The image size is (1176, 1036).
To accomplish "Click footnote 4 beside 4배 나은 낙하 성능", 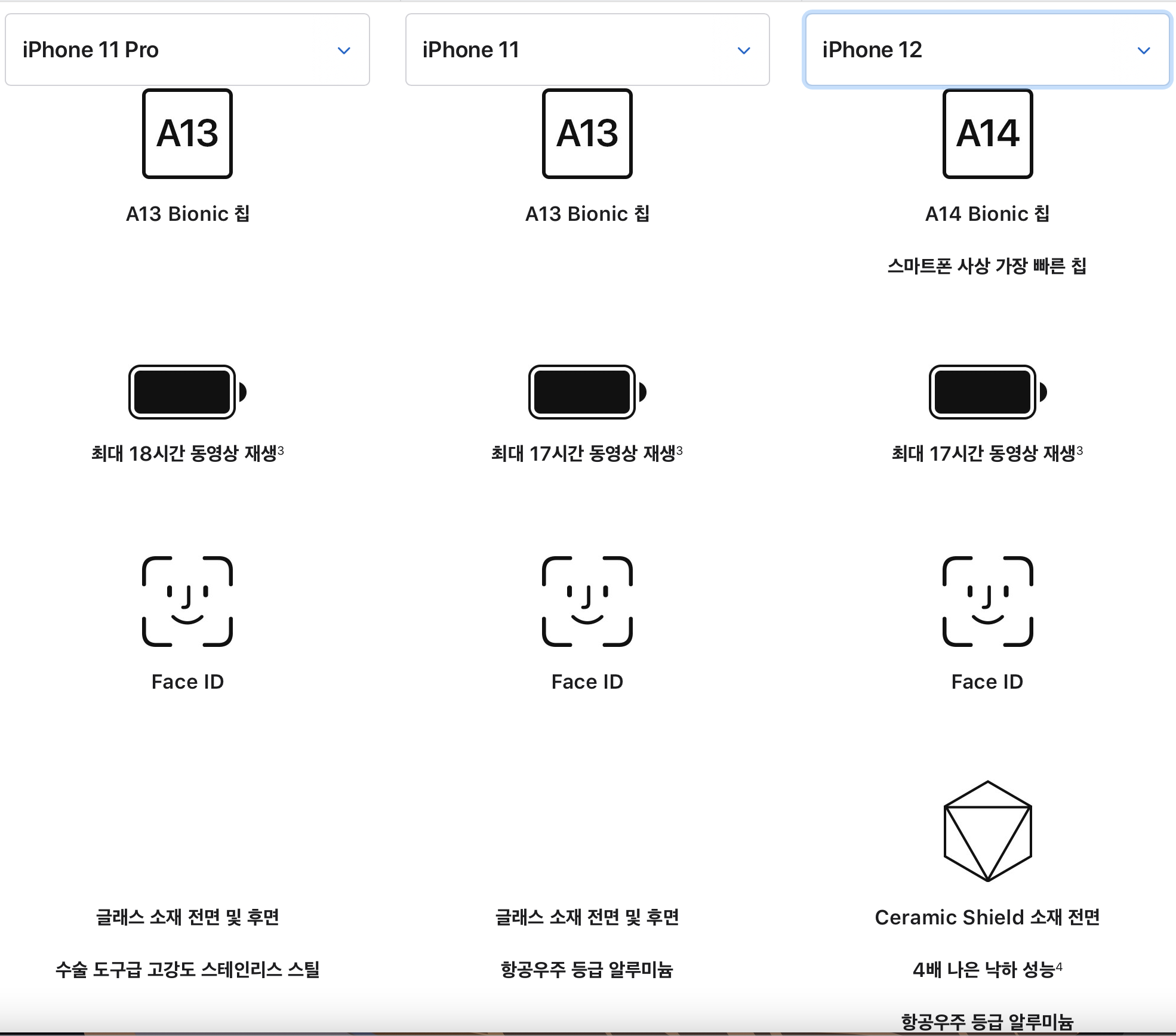I will pos(1060,966).
